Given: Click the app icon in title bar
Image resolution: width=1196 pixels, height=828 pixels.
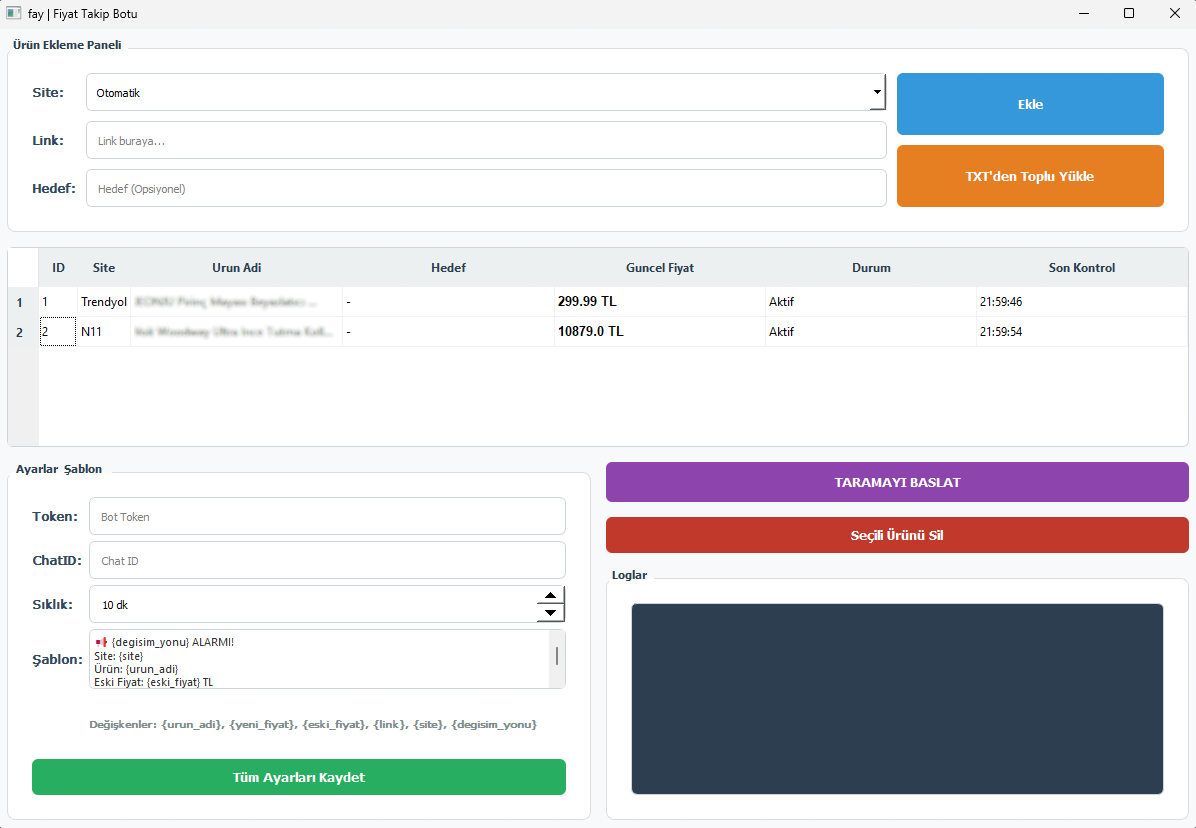Looking at the screenshot, I should click(14, 13).
